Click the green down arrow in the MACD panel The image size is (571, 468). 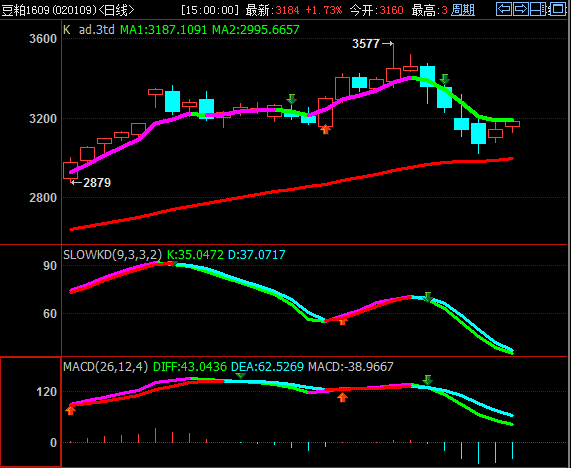tap(428, 380)
